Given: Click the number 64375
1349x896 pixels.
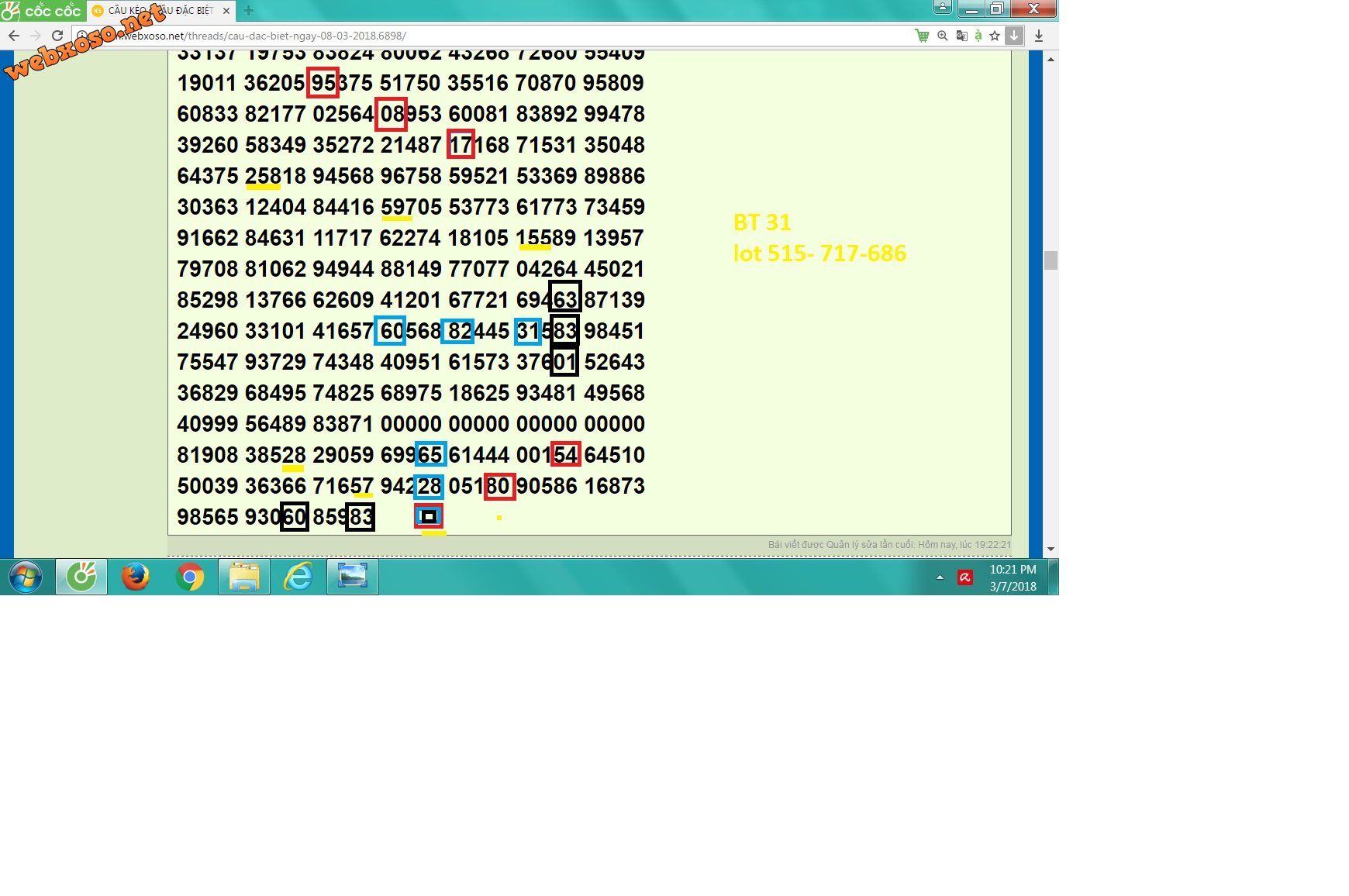Looking at the screenshot, I should [207, 176].
